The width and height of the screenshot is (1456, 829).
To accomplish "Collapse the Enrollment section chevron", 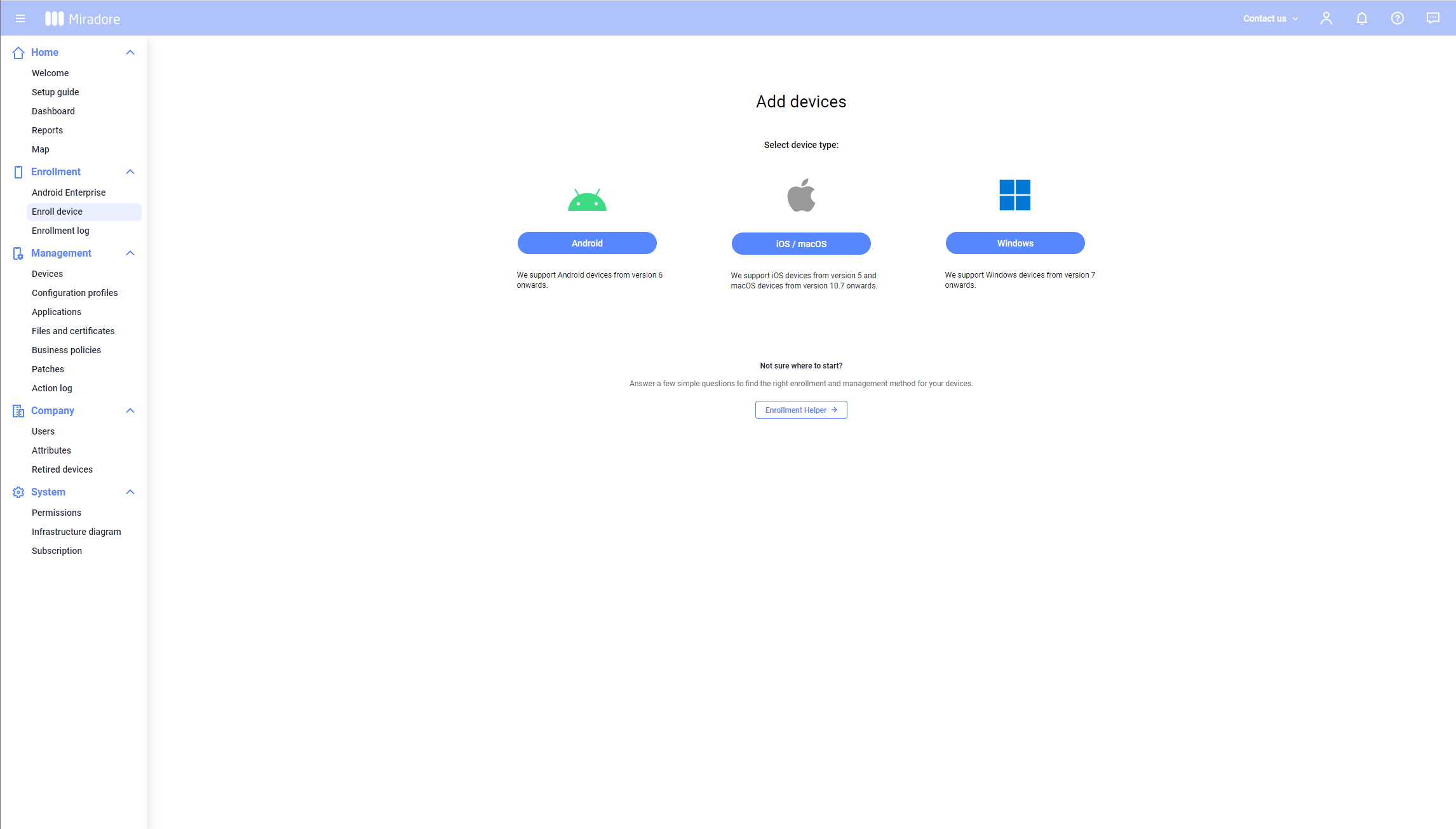I will click(130, 172).
